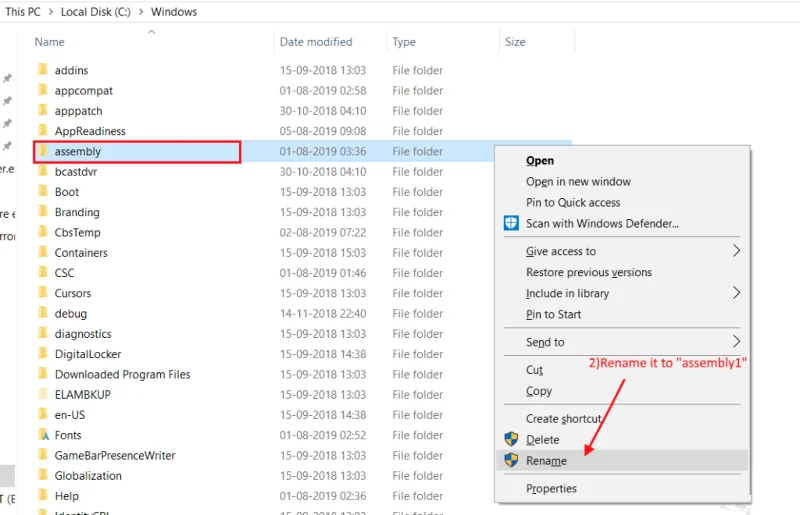Image resolution: width=800 pixels, height=515 pixels.
Task: Go to Local Disk (C:) in breadcrumb
Action: [95, 12]
